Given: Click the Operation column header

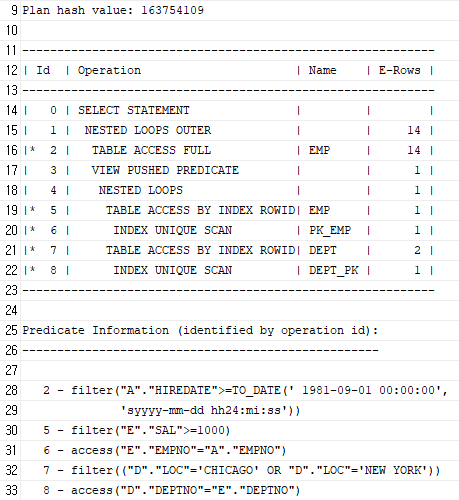Looking at the screenshot, I should (x=109, y=70).
